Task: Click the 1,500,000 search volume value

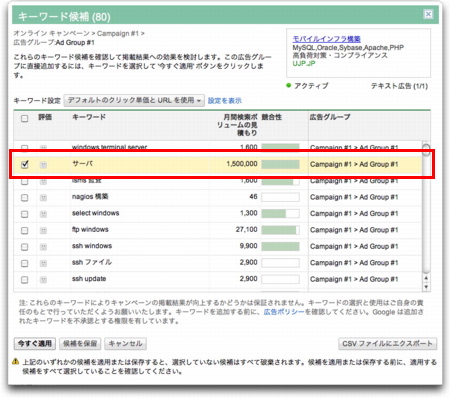Action: pyautogui.click(x=242, y=164)
